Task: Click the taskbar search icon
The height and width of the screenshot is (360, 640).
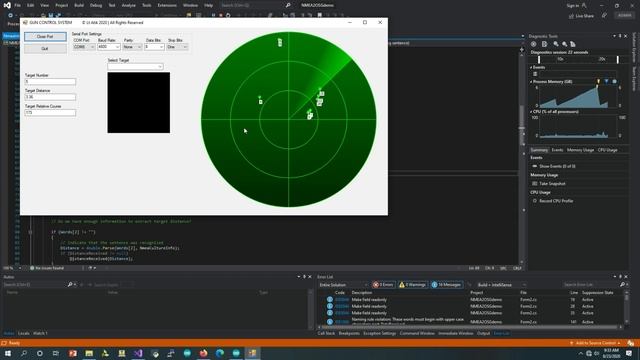Action: 24,353
